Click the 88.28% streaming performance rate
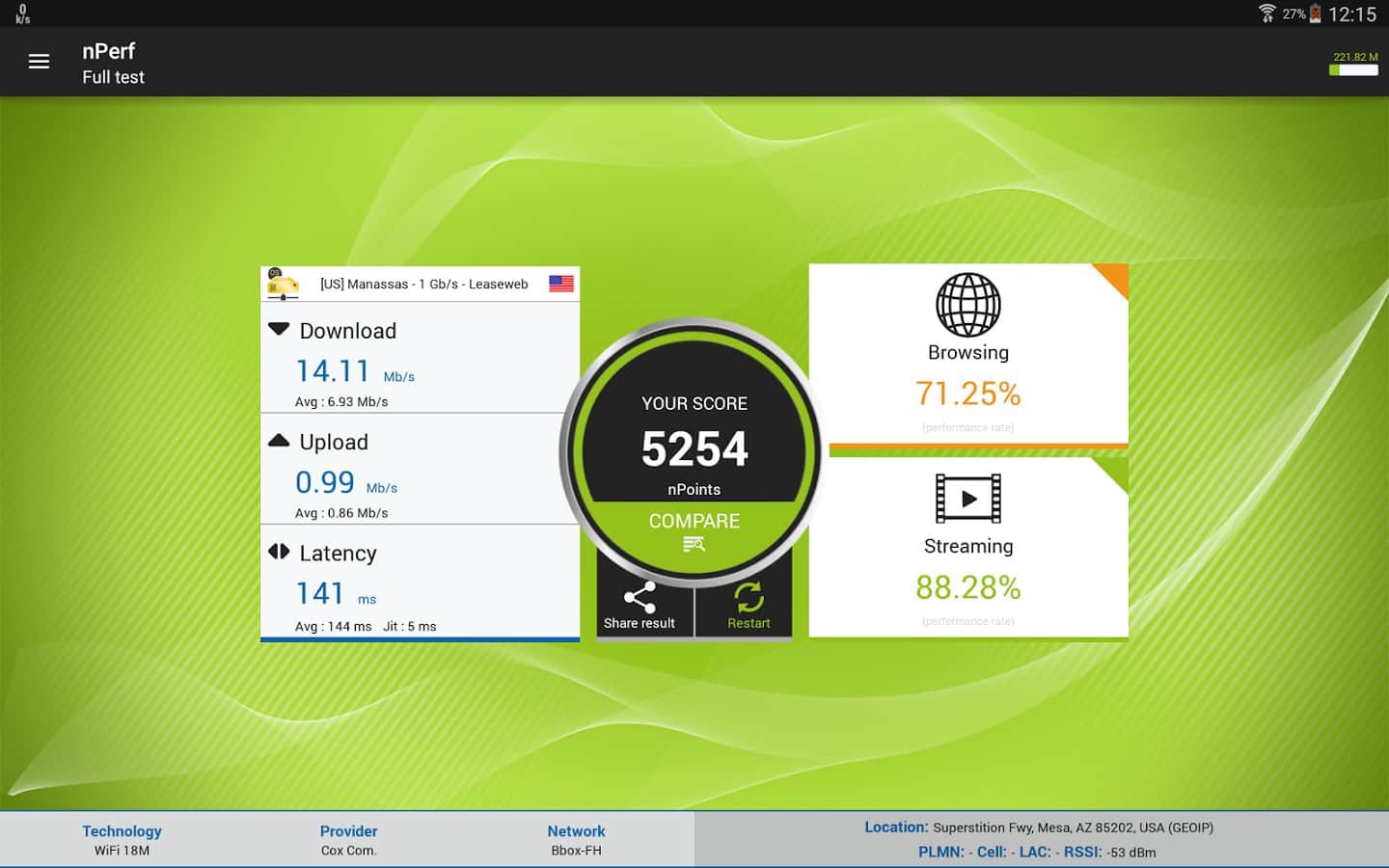 (967, 587)
